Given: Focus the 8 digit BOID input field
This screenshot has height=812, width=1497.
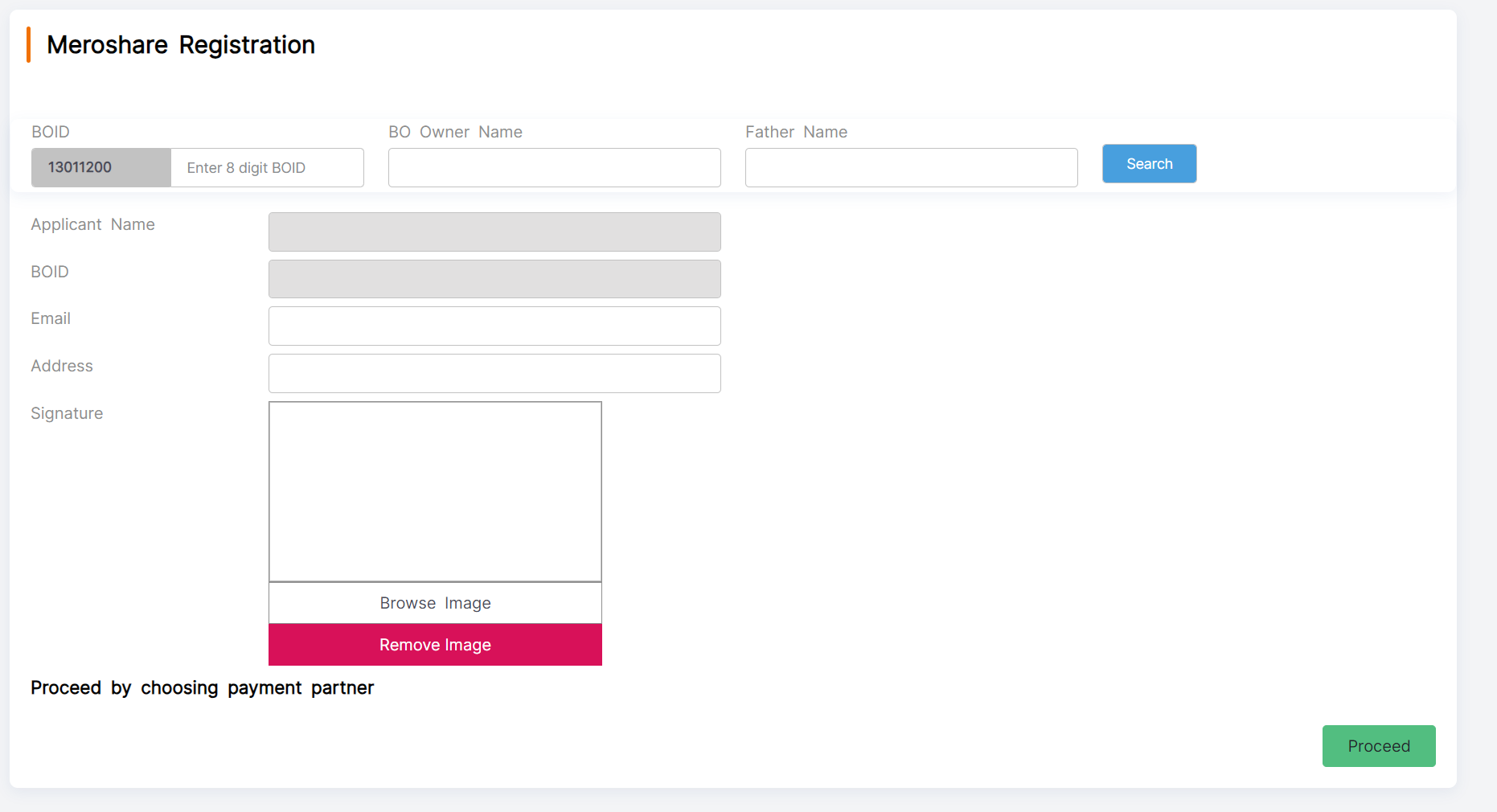Looking at the screenshot, I should (x=267, y=168).
